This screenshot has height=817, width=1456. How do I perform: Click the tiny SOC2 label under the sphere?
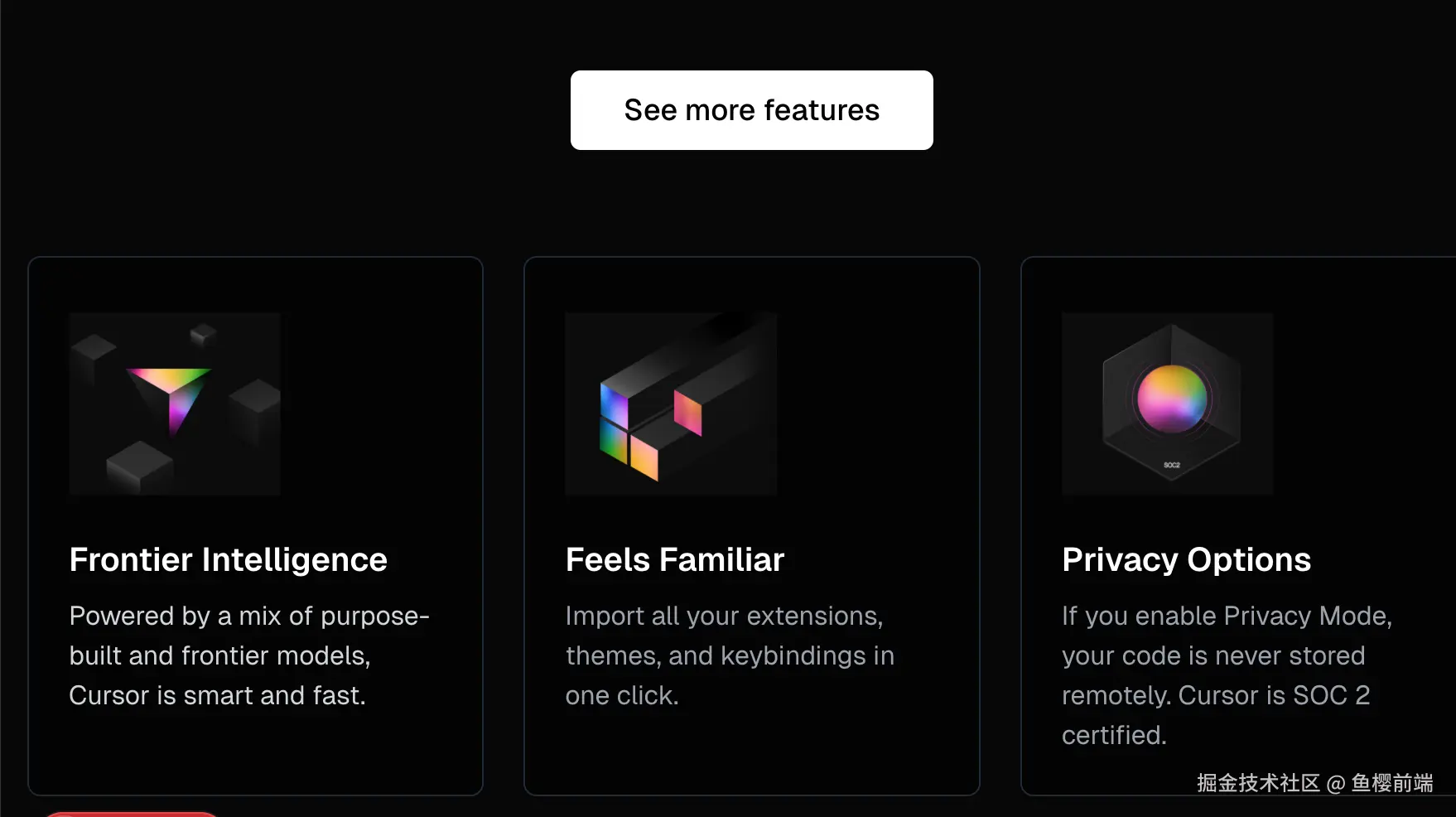pos(1171,465)
